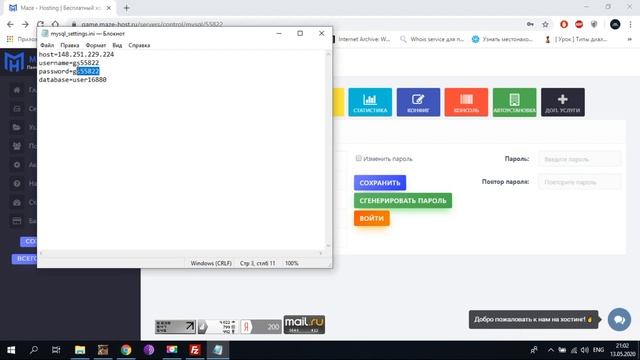Click the taskbar clock showing 21:02
Image resolution: width=640 pixels, height=360 pixels.
(622, 350)
